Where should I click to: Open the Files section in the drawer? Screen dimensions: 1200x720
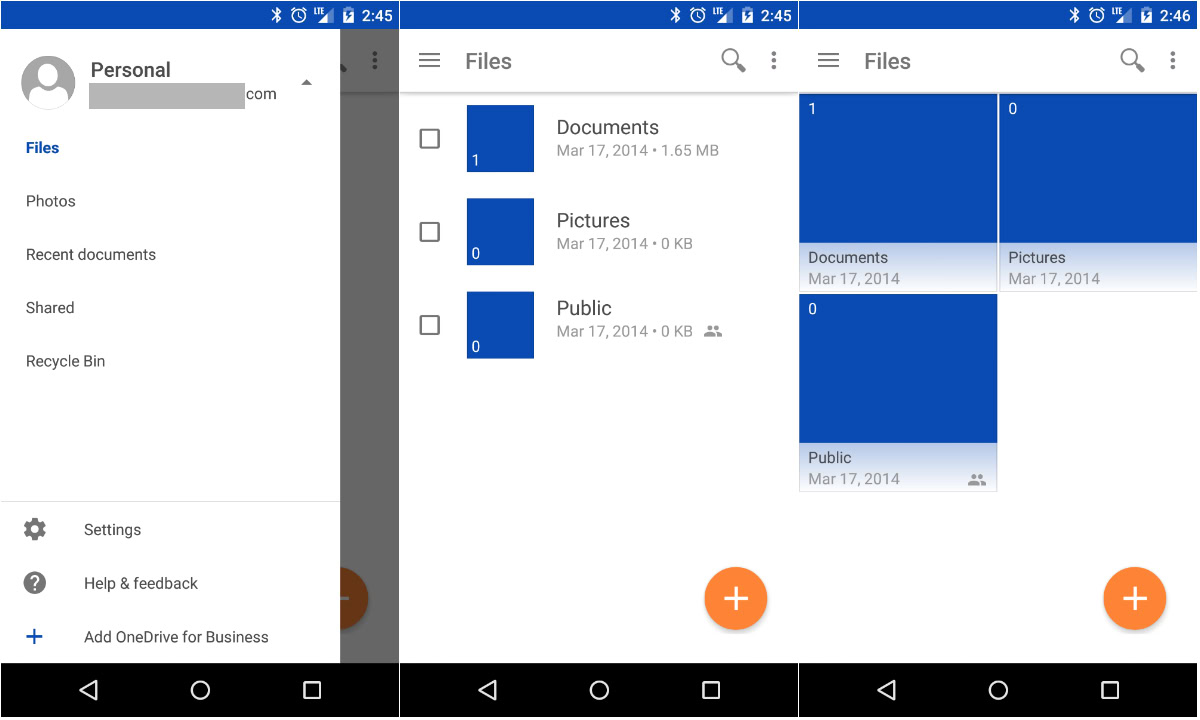[x=43, y=148]
